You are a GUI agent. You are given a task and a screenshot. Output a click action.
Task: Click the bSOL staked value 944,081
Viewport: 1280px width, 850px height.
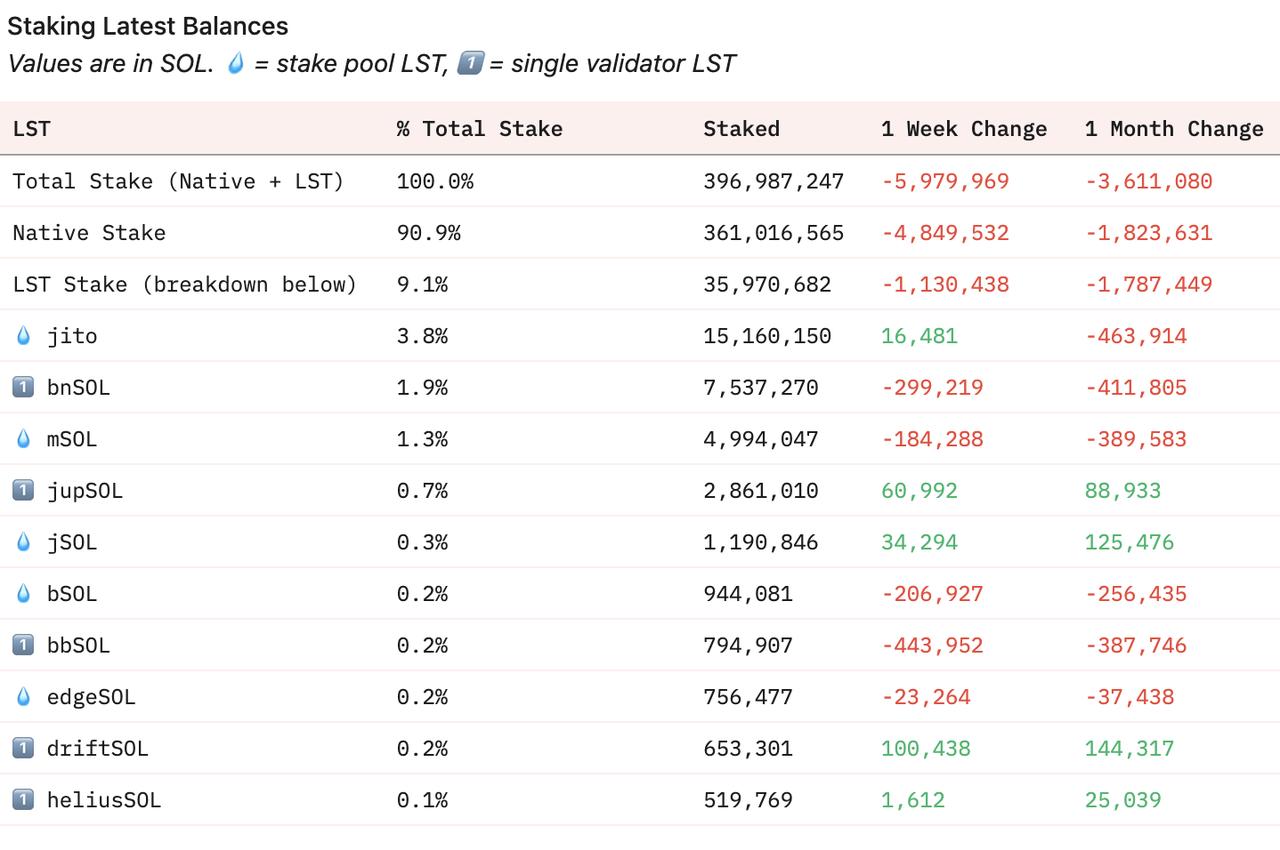click(x=748, y=594)
